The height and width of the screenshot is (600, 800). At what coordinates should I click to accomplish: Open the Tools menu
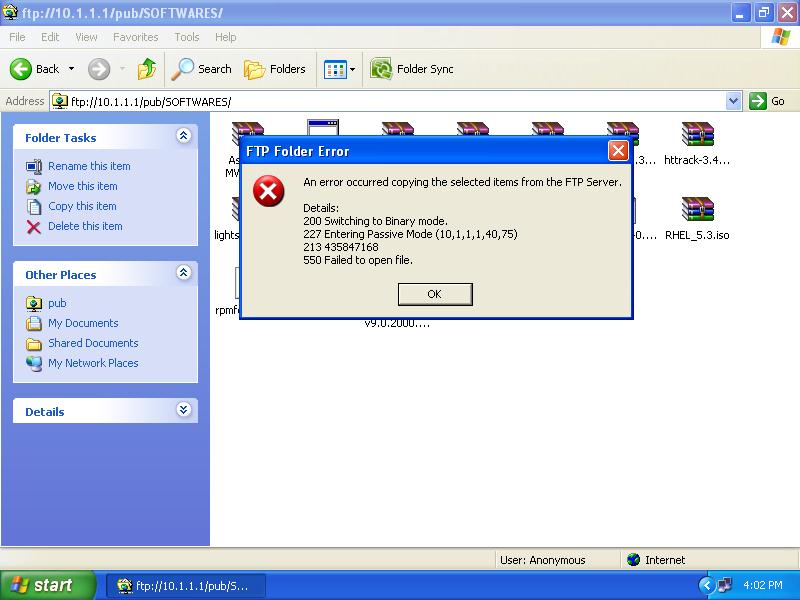(x=187, y=37)
